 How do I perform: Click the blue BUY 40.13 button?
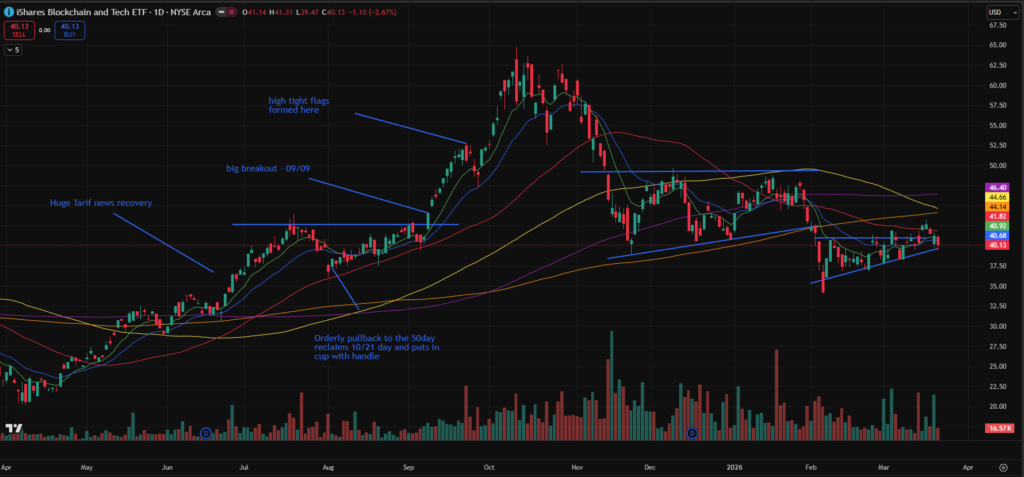(x=69, y=30)
